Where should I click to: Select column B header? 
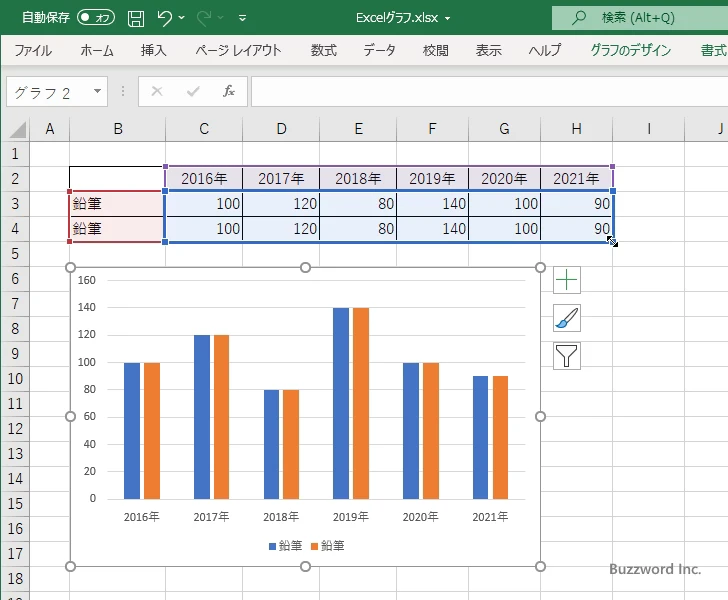(x=118, y=129)
